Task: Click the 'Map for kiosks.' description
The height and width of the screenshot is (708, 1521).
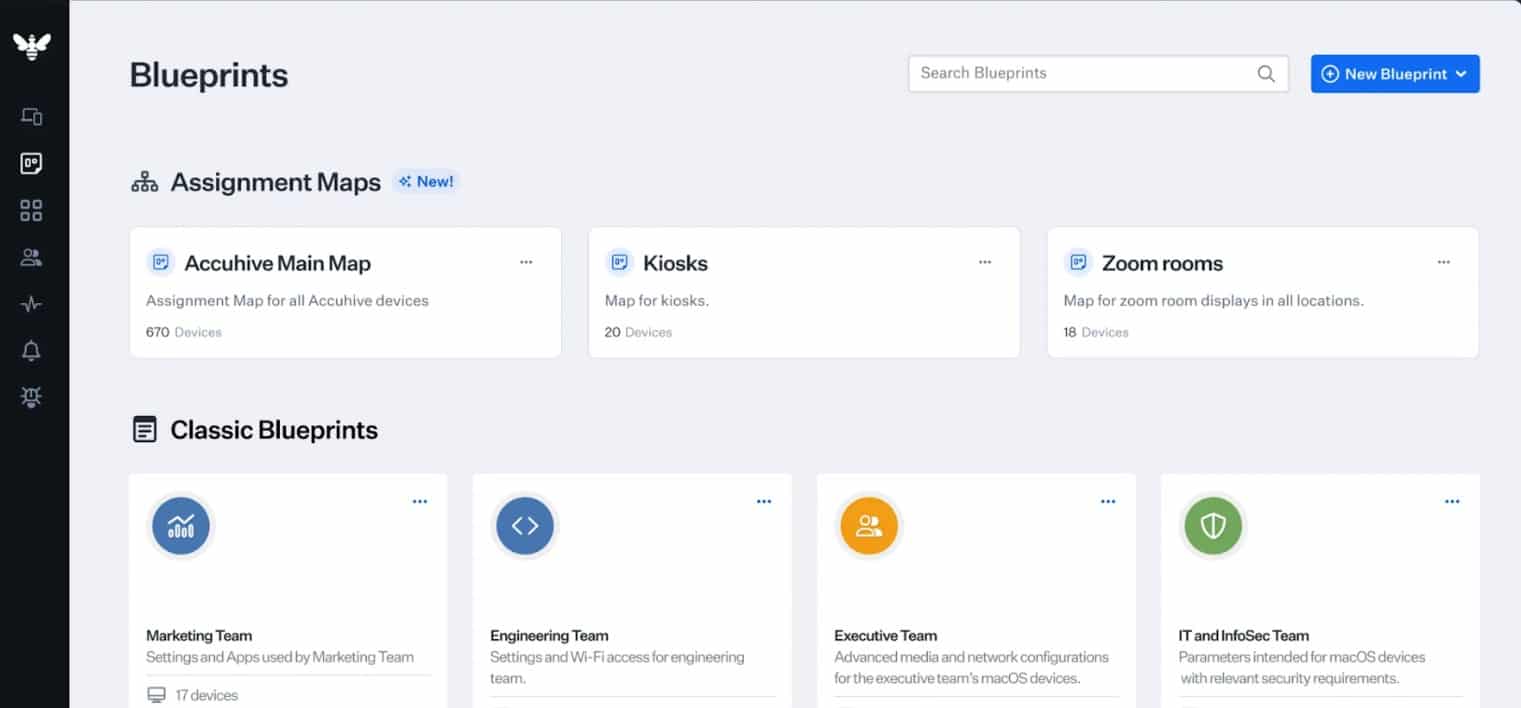Action: [657, 300]
